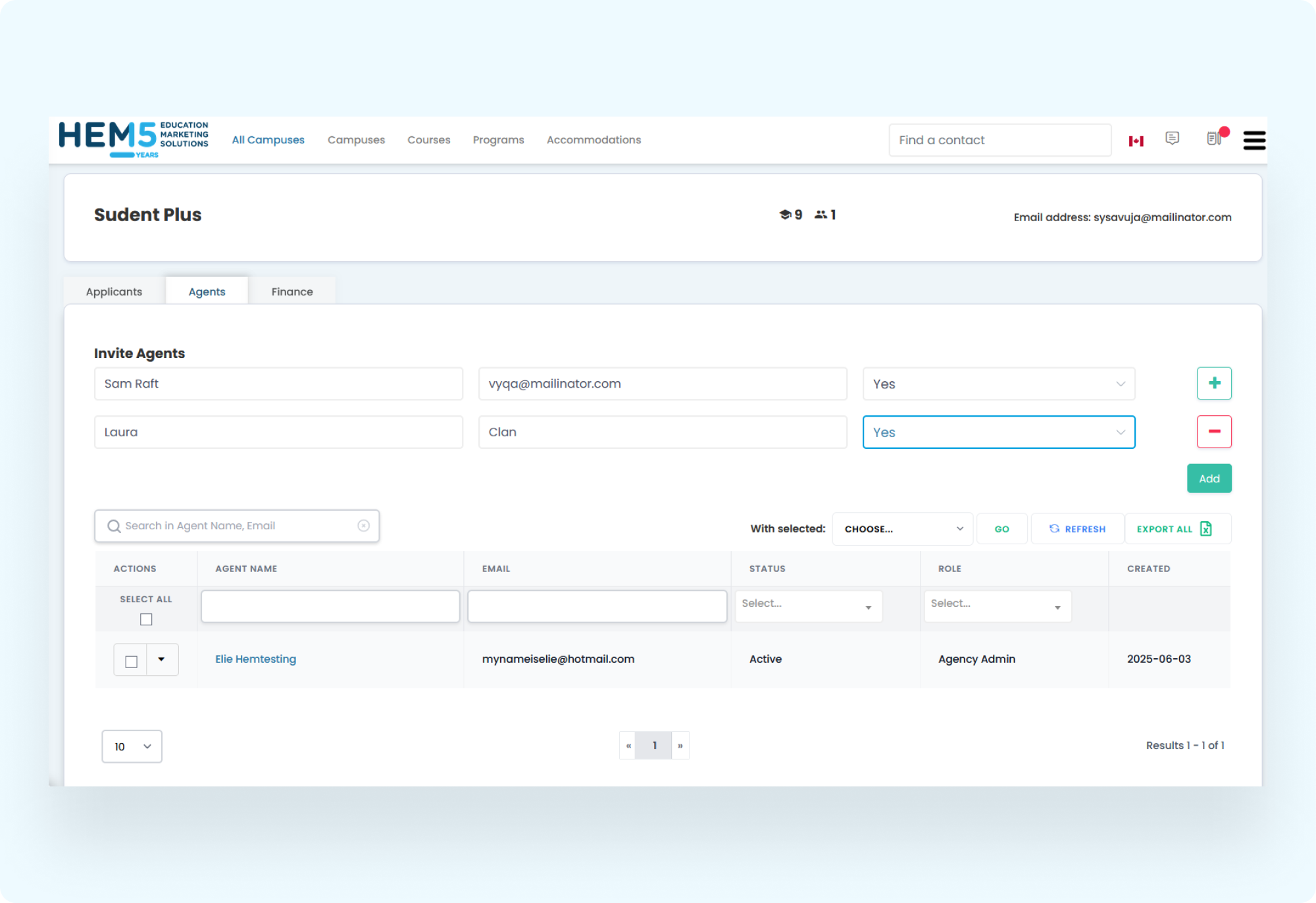This screenshot has height=903, width=1316.
Task: Open Elie Hemtesting row actions arrow
Action: 162,659
